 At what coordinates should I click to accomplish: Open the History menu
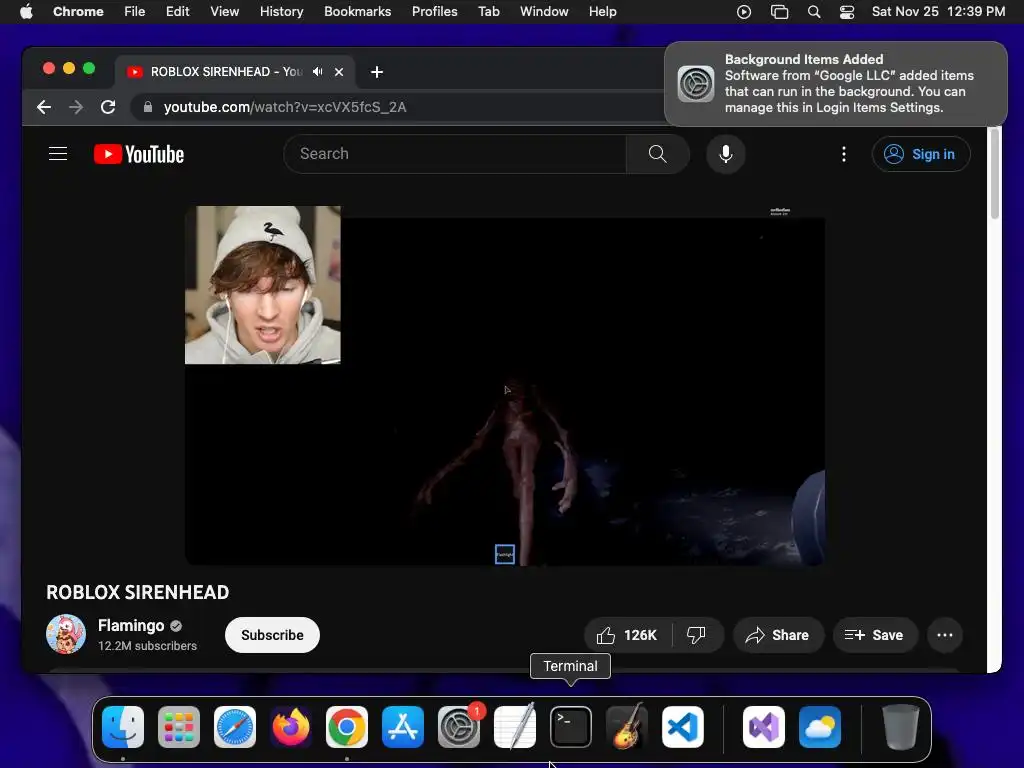point(281,12)
